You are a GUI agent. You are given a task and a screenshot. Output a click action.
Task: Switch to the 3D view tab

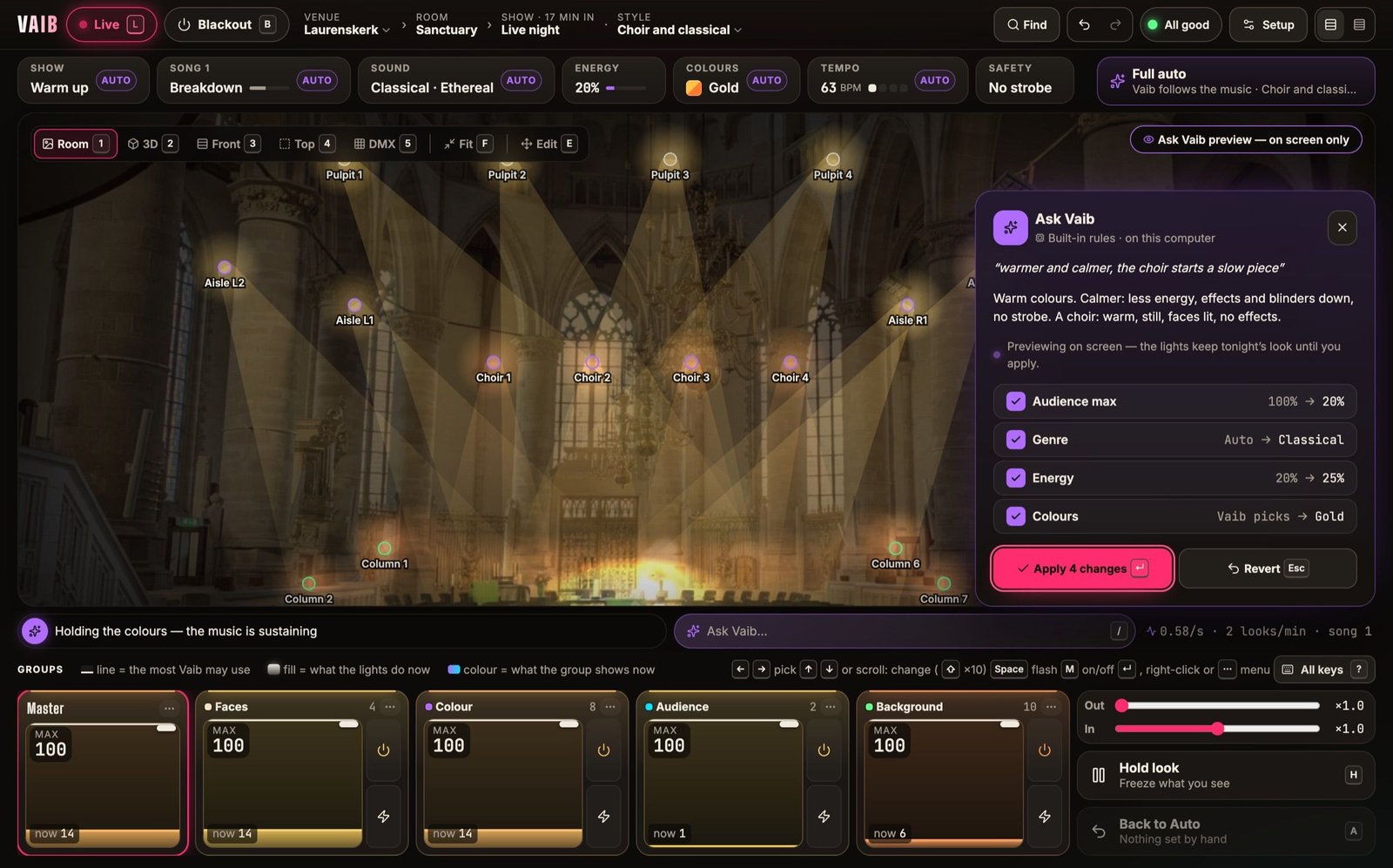point(152,144)
